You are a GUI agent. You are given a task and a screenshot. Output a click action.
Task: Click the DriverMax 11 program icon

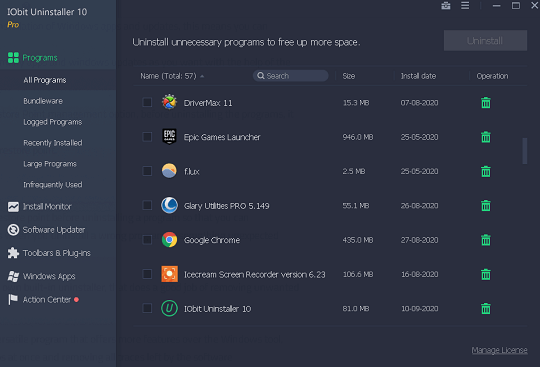click(x=169, y=102)
